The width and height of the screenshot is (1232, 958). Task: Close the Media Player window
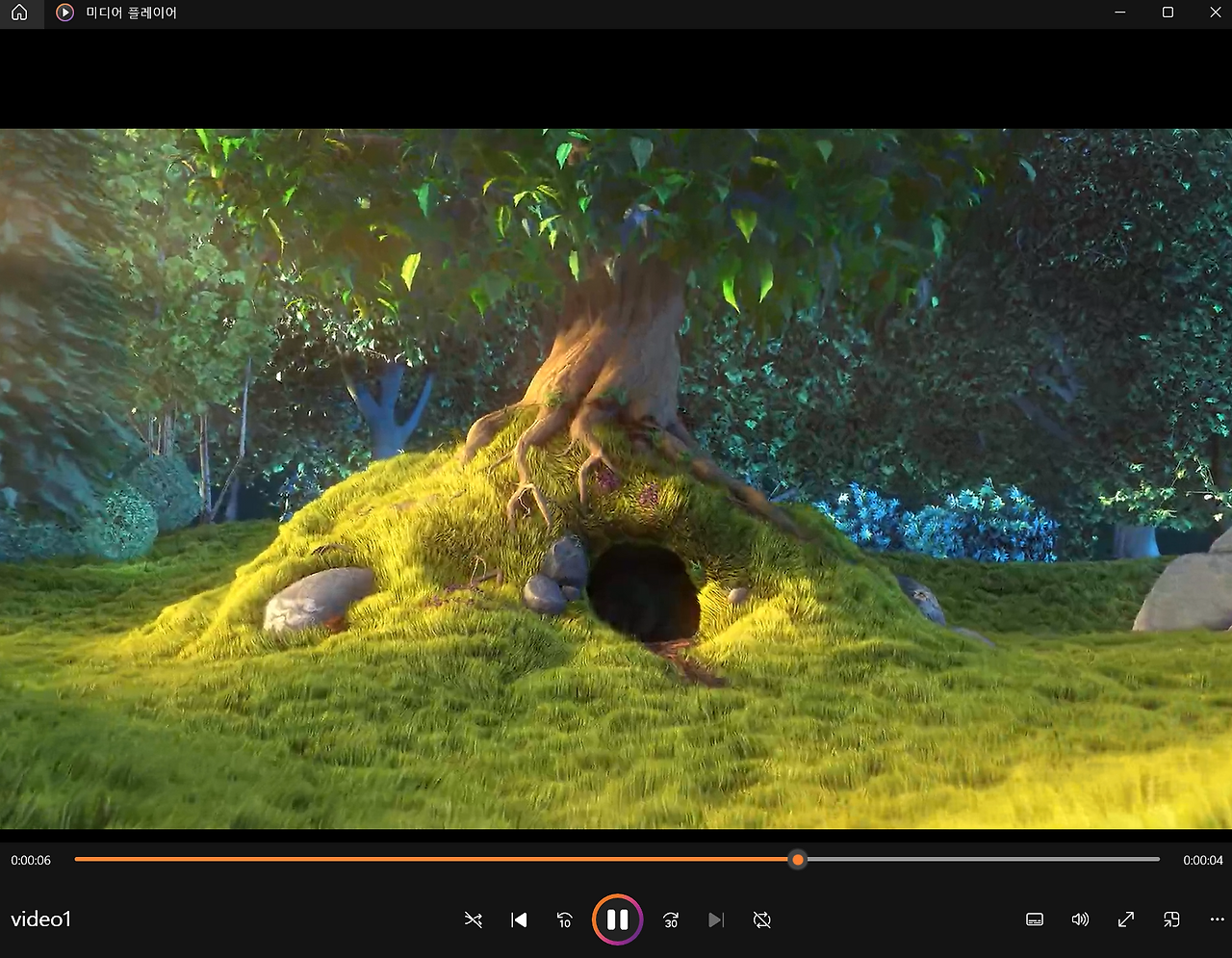(1215, 13)
